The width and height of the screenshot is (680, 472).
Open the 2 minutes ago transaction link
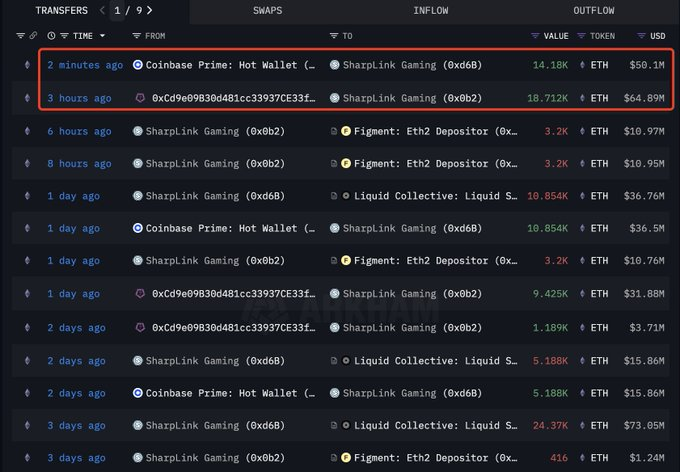[x=85, y=65]
